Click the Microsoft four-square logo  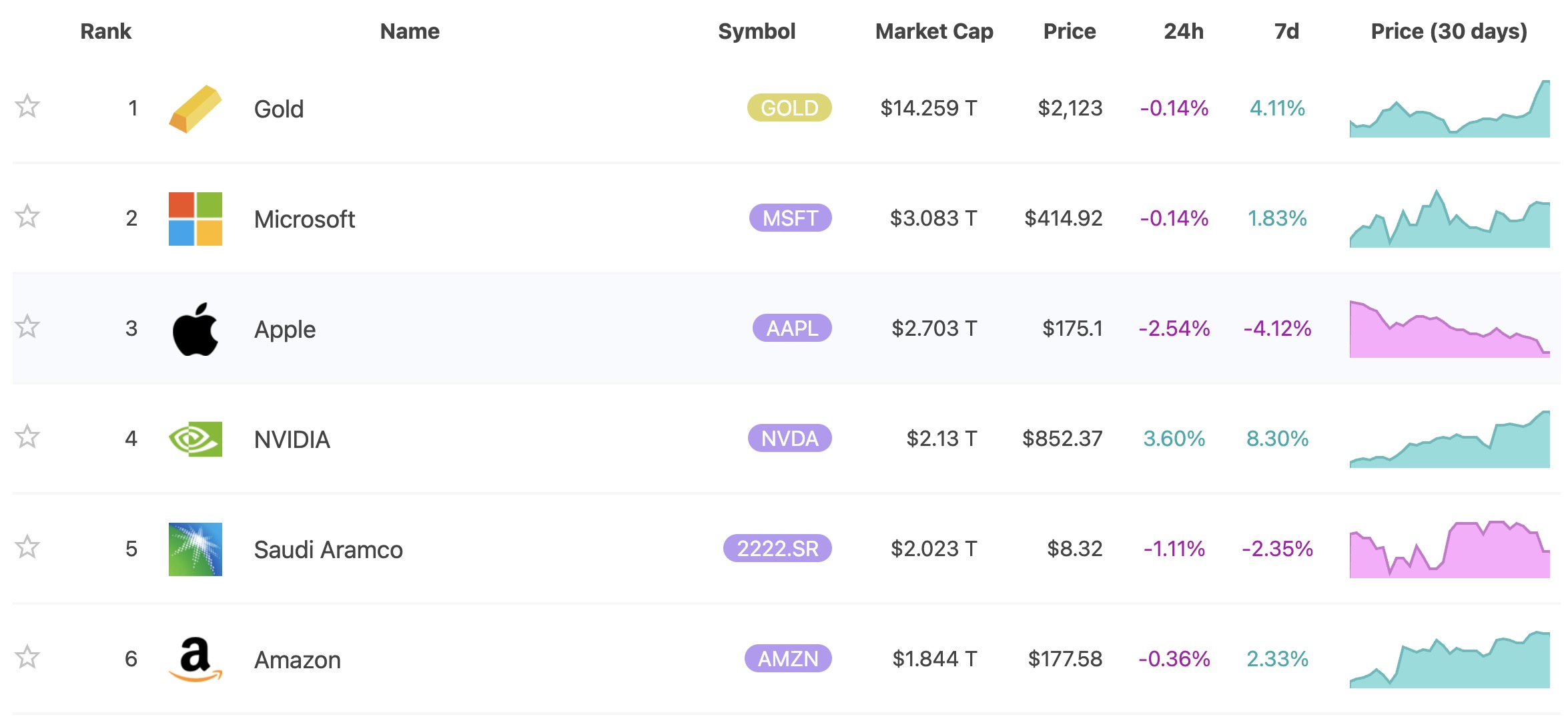[195, 219]
